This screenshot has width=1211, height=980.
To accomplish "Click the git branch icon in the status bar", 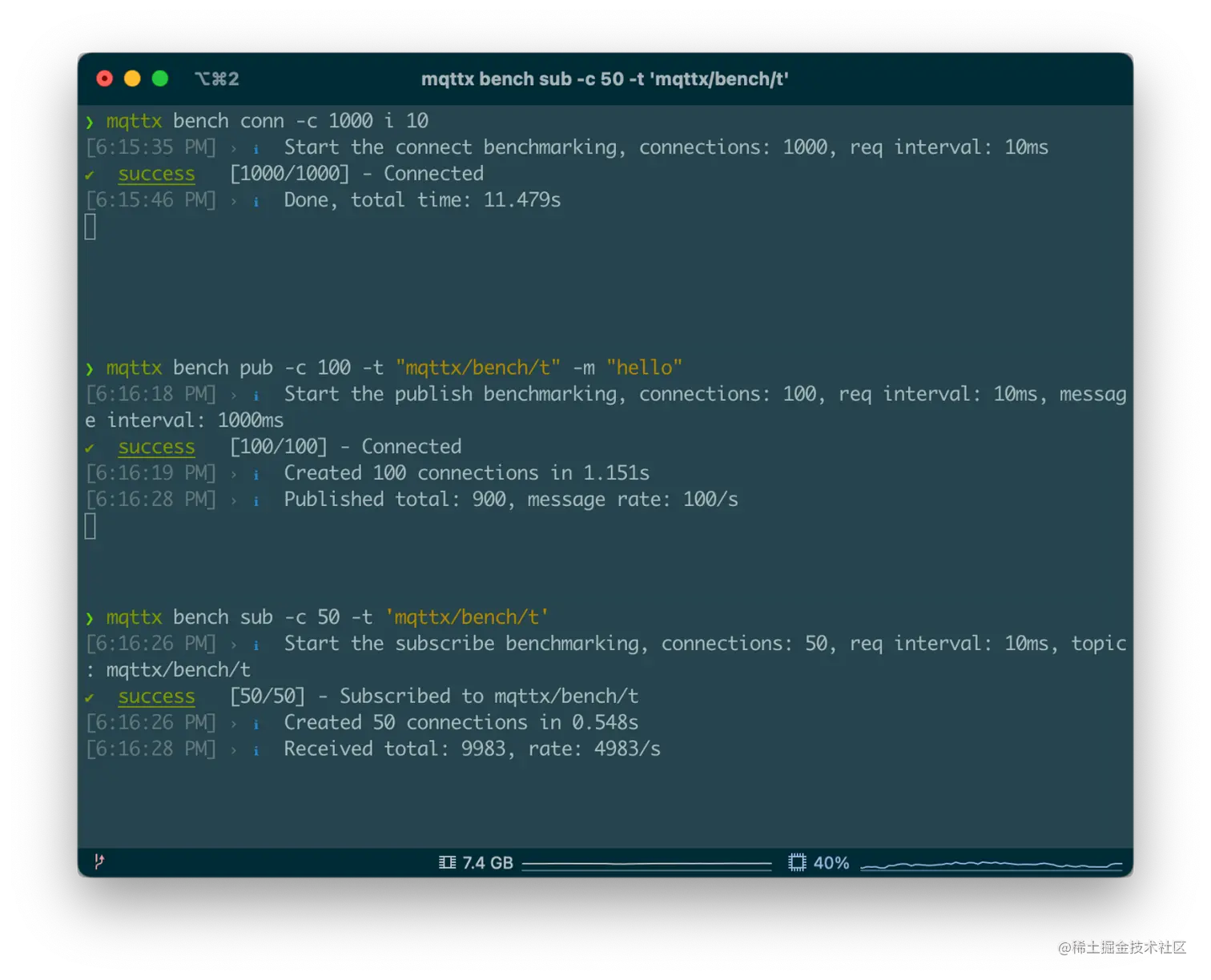I will click(99, 862).
